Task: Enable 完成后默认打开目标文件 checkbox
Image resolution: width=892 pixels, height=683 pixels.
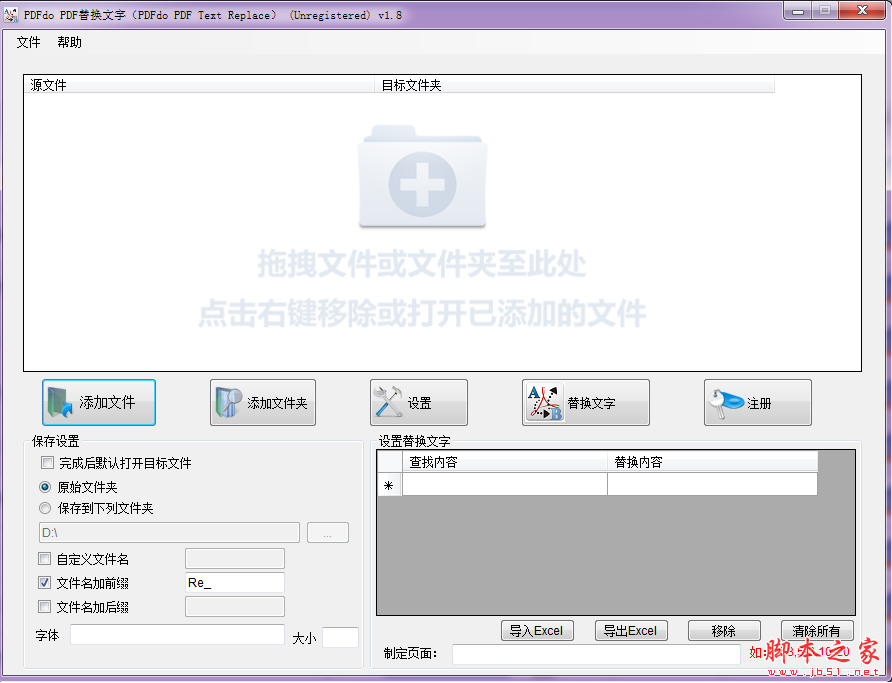Action: click(x=47, y=462)
